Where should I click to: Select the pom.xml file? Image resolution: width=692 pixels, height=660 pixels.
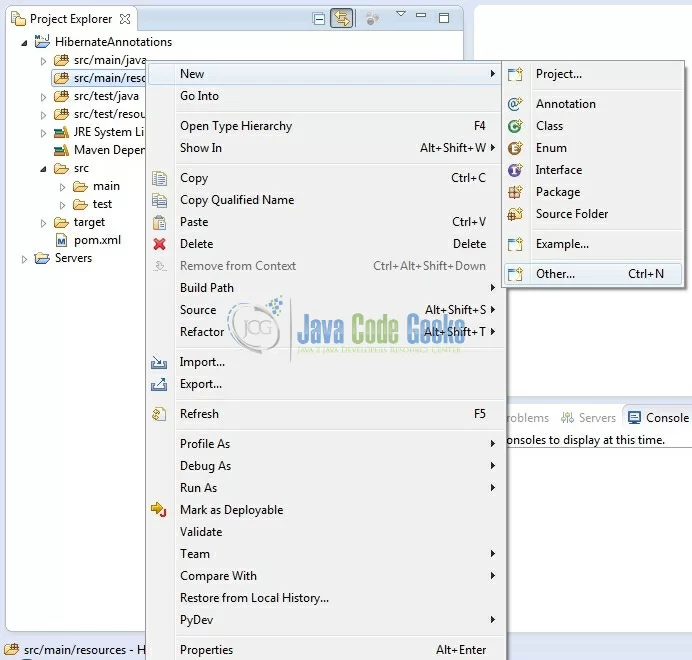(97, 240)
